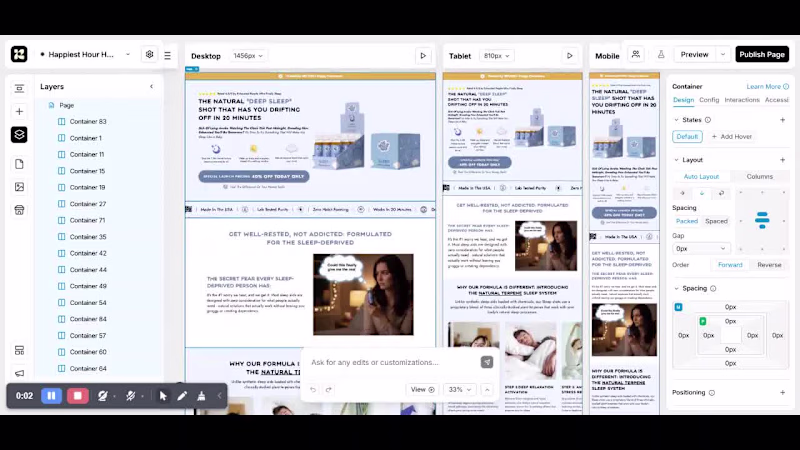Select the Default state button
The height and width of the screenshot is (450, 800).
(687, 137)
